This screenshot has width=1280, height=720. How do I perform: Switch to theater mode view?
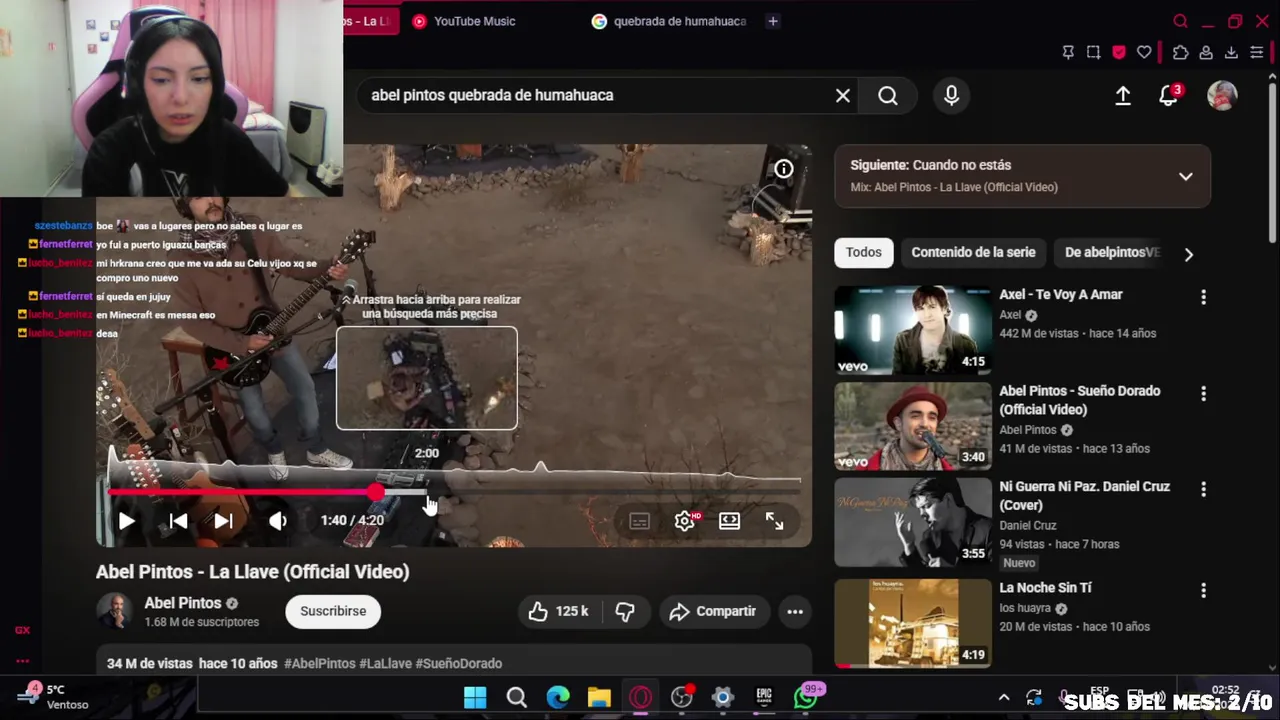pos(729,521)
